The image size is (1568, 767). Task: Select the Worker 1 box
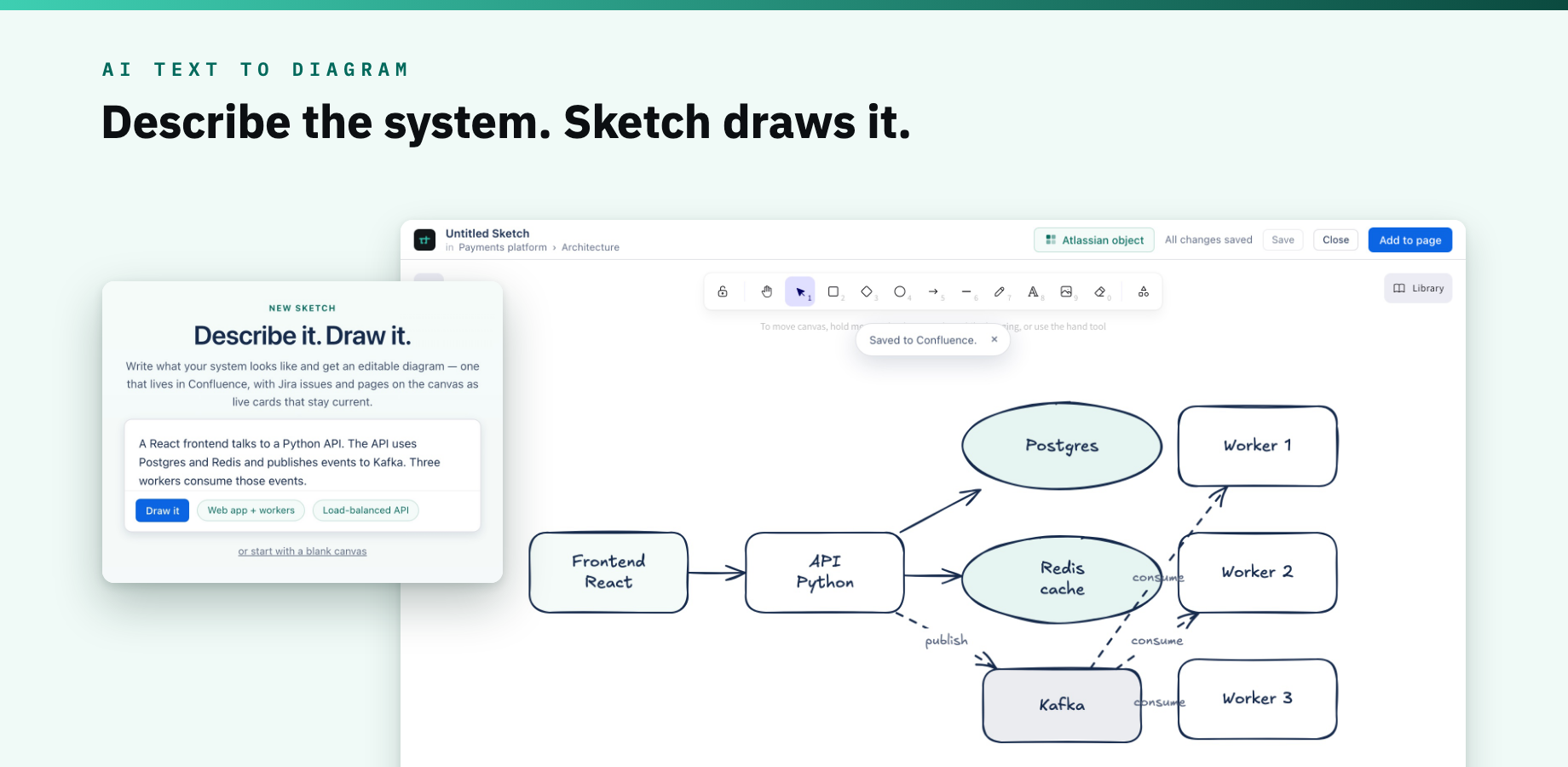tap(1258, 446)
